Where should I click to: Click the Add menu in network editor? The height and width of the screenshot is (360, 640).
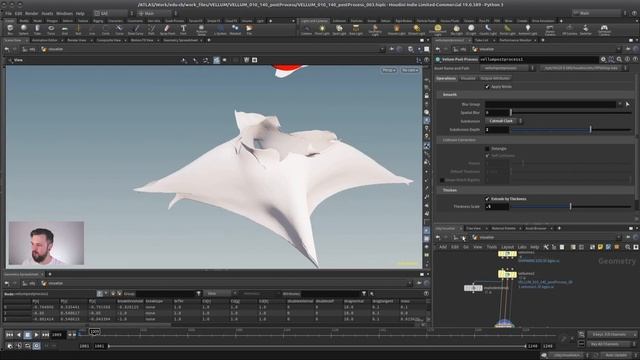443,247
